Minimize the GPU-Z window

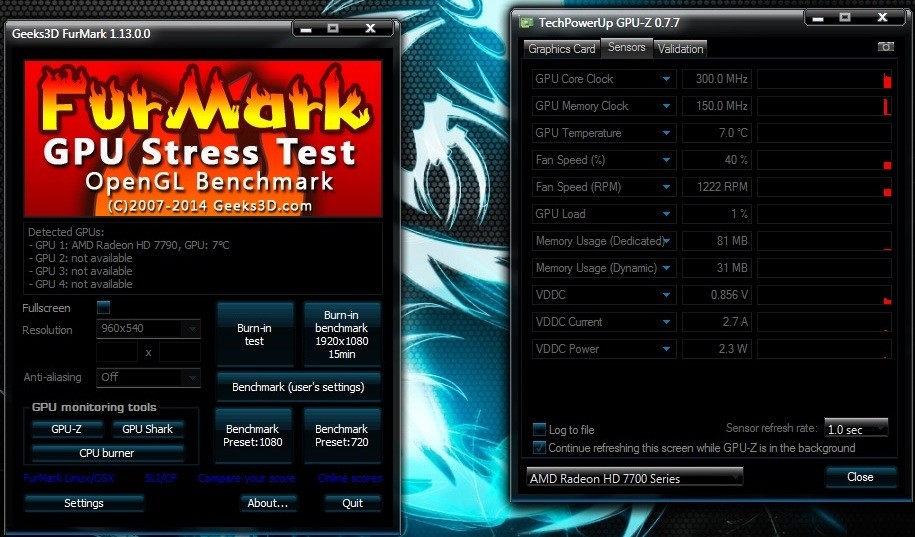tap(818, 18)
